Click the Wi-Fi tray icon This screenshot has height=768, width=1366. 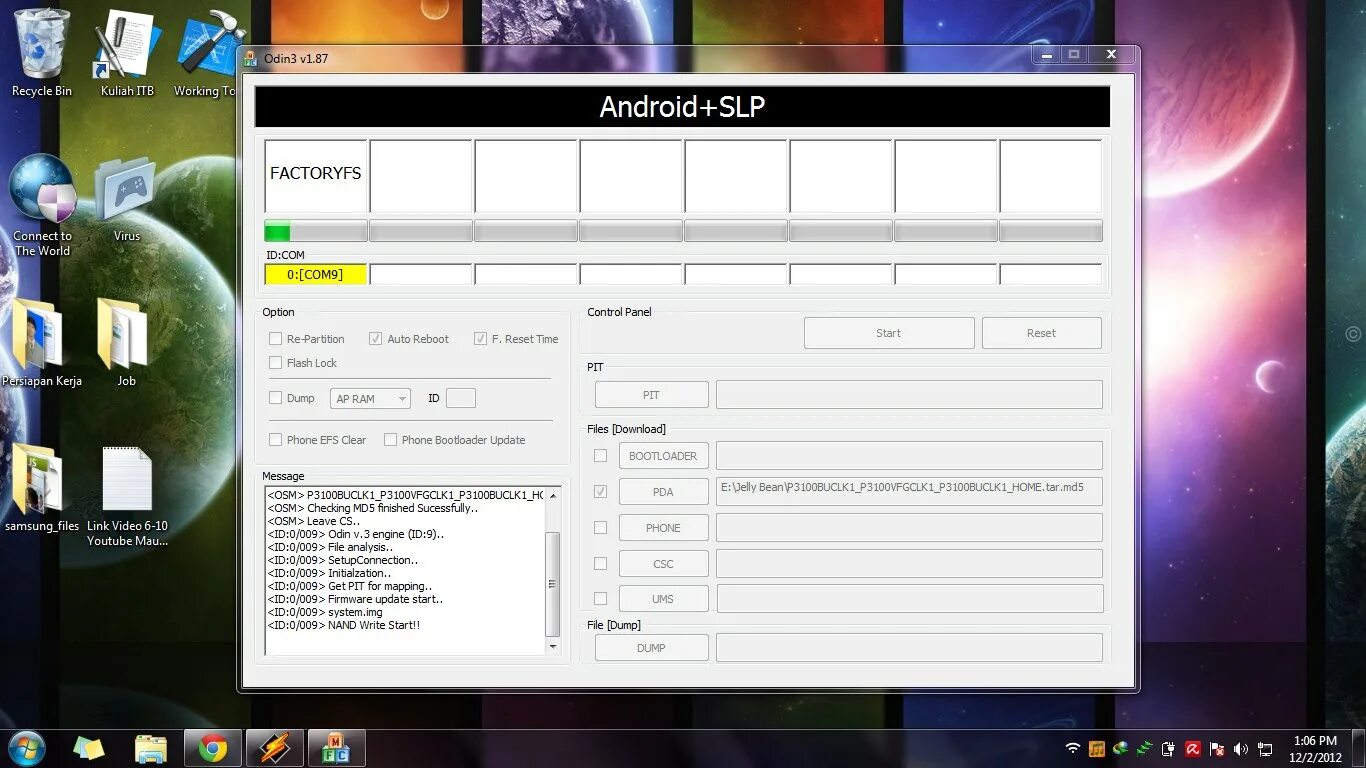1073,748
